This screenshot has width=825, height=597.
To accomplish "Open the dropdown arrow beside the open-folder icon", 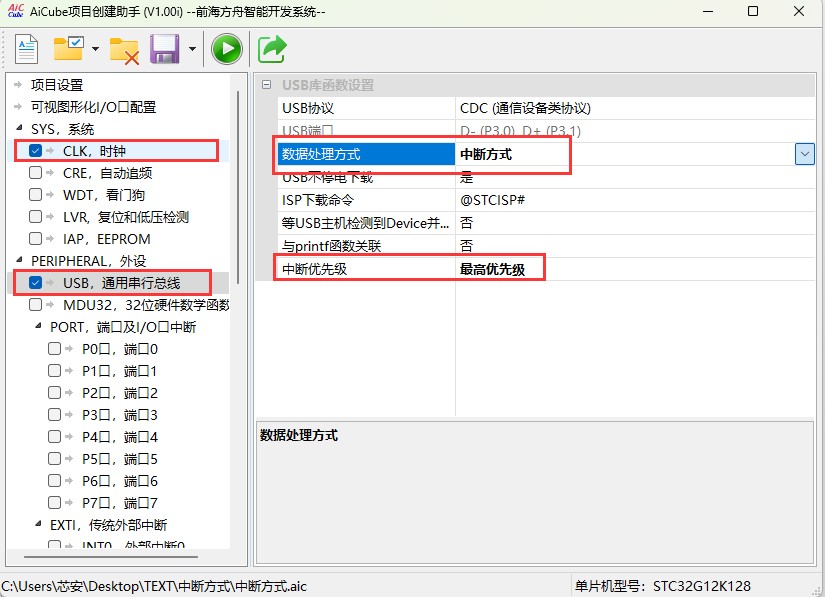I will pyautogui.click(x=95, y=49).
